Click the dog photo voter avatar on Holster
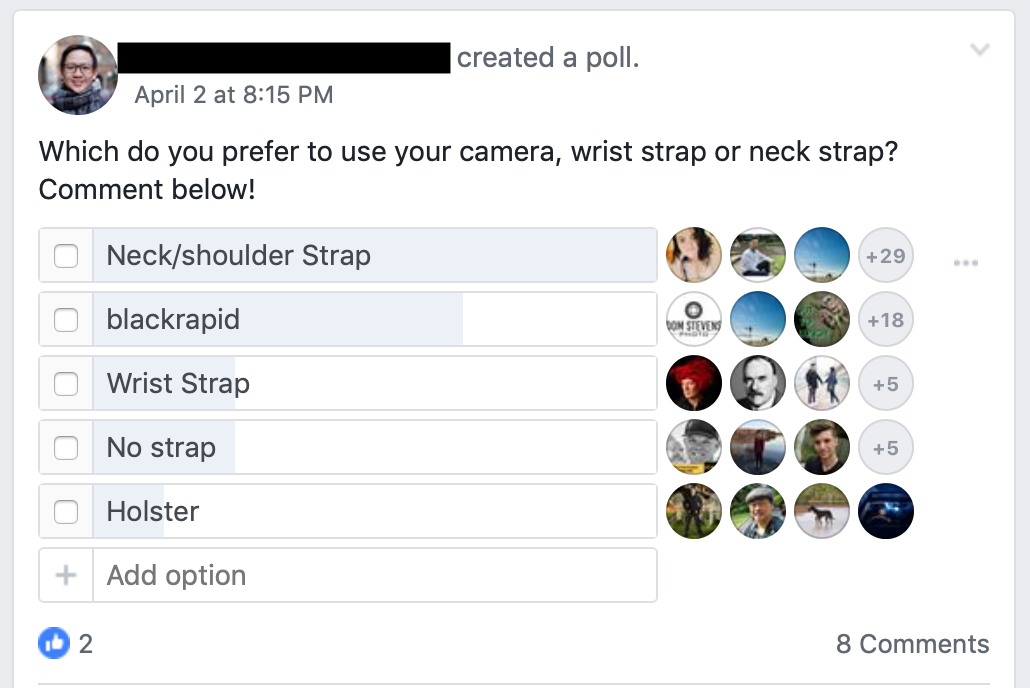Viewport: 1030px width, 688px height. click(822, 512)
